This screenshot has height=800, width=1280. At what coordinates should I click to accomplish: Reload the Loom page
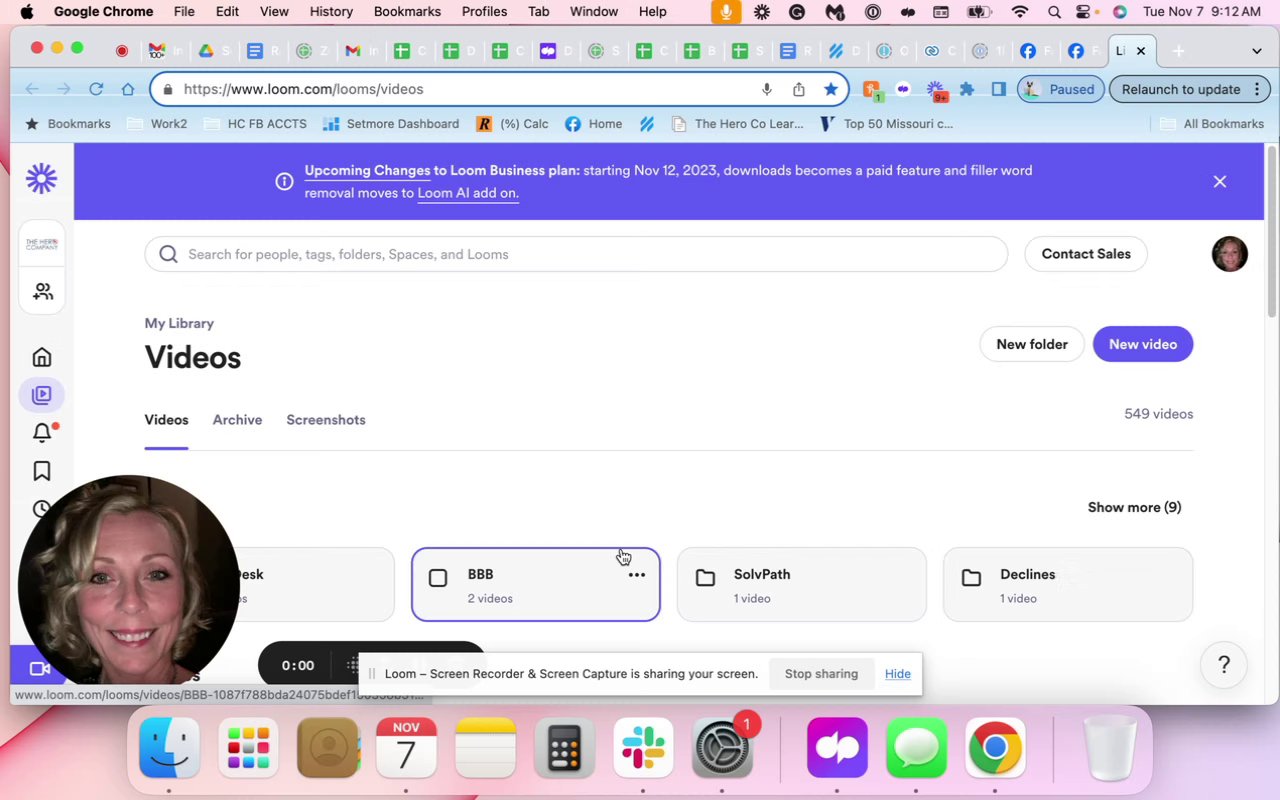coord(96,89)
